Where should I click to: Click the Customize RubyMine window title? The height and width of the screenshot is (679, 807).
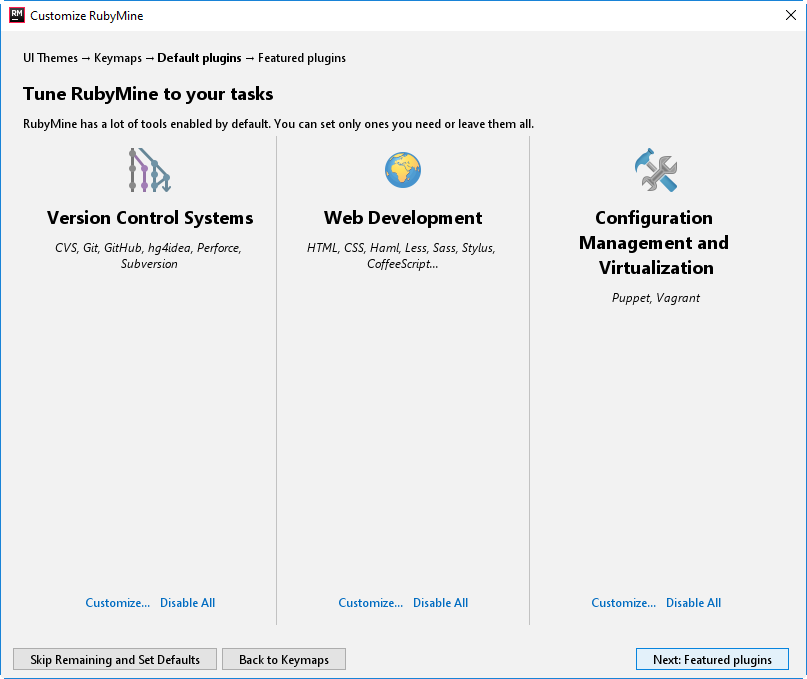point(86,16)
